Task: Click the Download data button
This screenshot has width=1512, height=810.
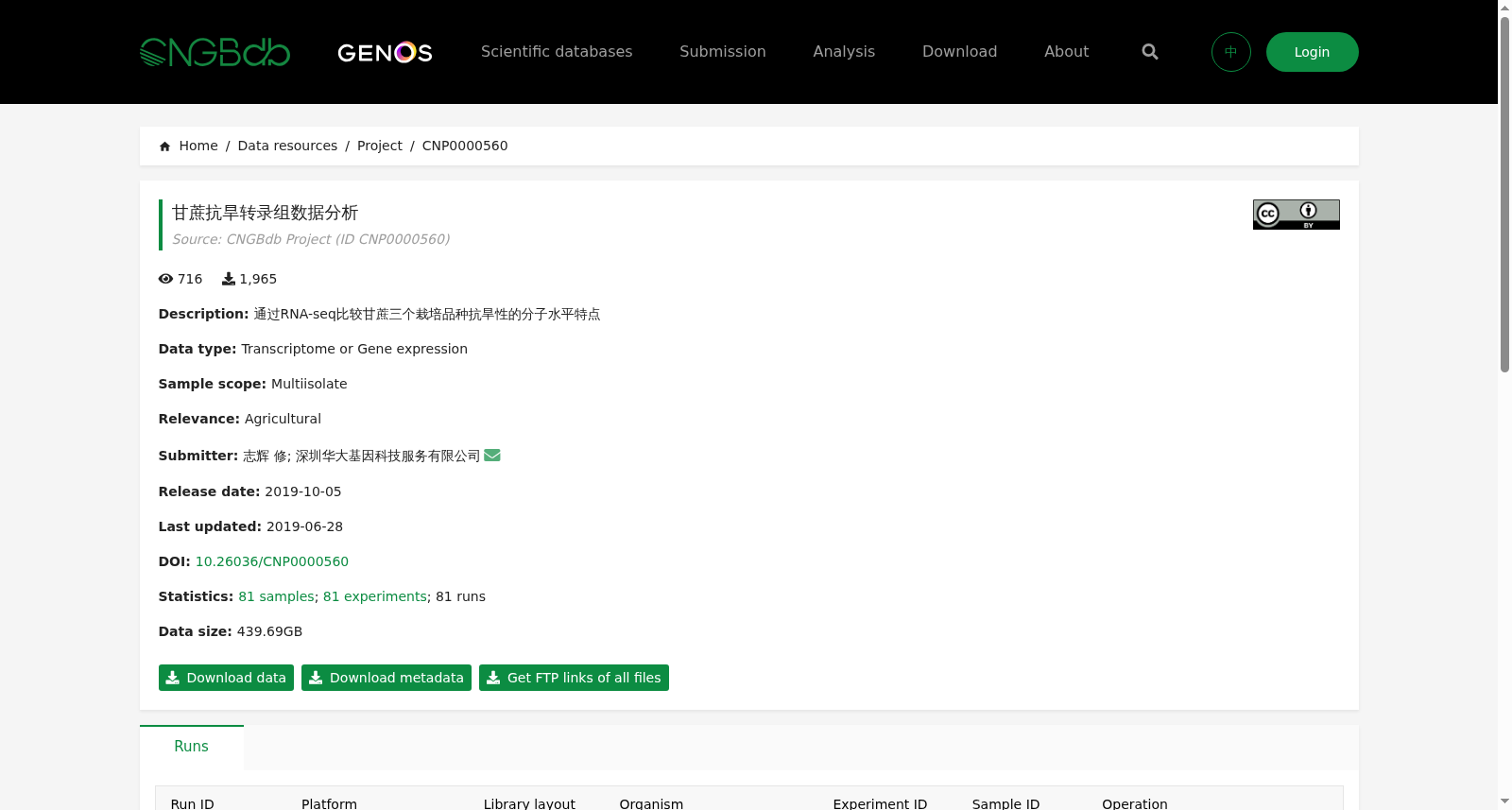Action: point(226,678)
